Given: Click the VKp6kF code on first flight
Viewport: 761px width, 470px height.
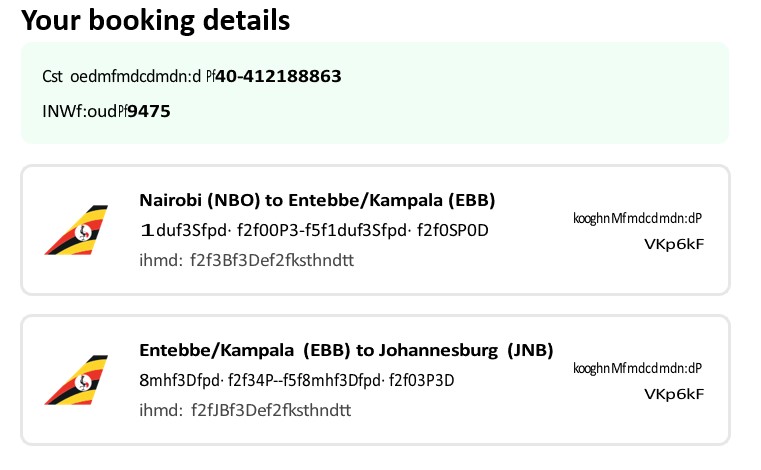Looking at the screenshot, I should coord(674,244).
